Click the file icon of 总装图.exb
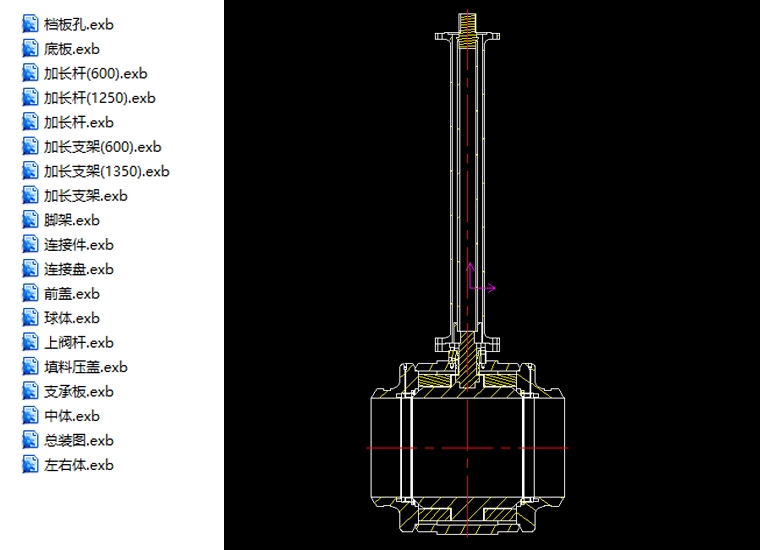Screen dimensions: 760x550 pos(30,440)
